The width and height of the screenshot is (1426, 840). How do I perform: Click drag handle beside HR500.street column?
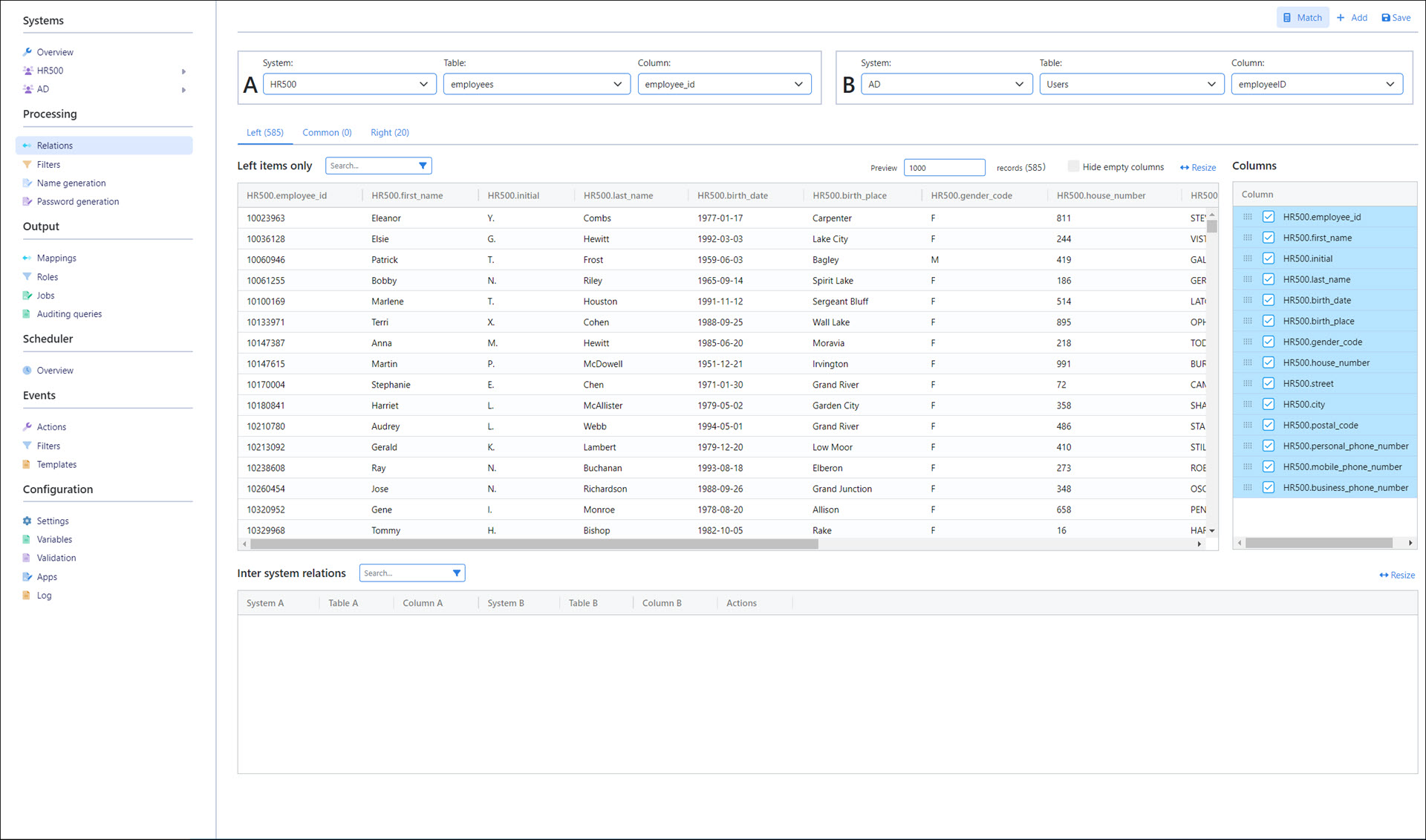1248,383
